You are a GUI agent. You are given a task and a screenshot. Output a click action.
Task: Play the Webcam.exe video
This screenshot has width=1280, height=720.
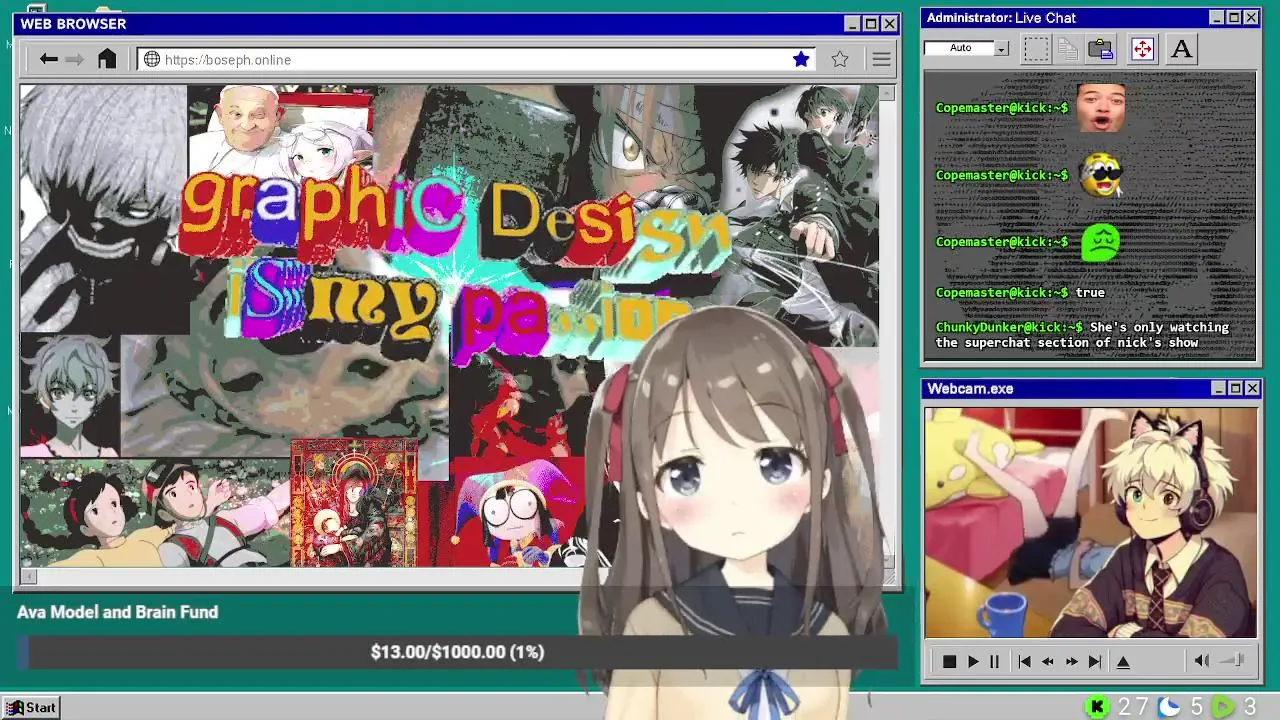tap(972, 661)
